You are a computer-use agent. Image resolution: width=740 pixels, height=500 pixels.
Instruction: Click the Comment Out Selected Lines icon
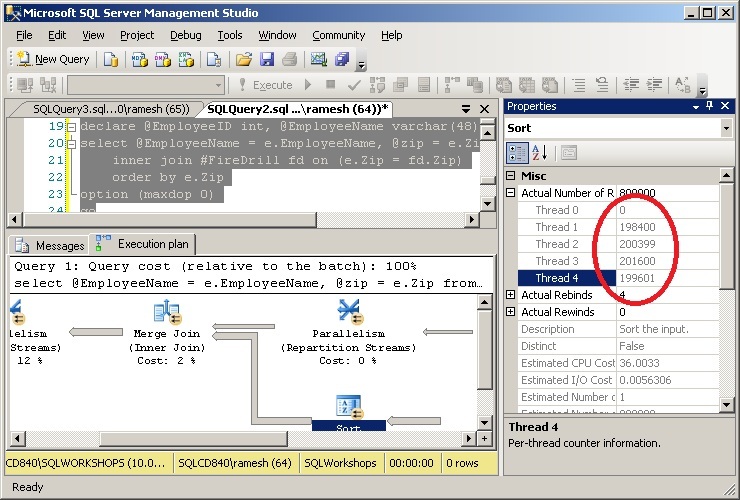pos(579,85)
